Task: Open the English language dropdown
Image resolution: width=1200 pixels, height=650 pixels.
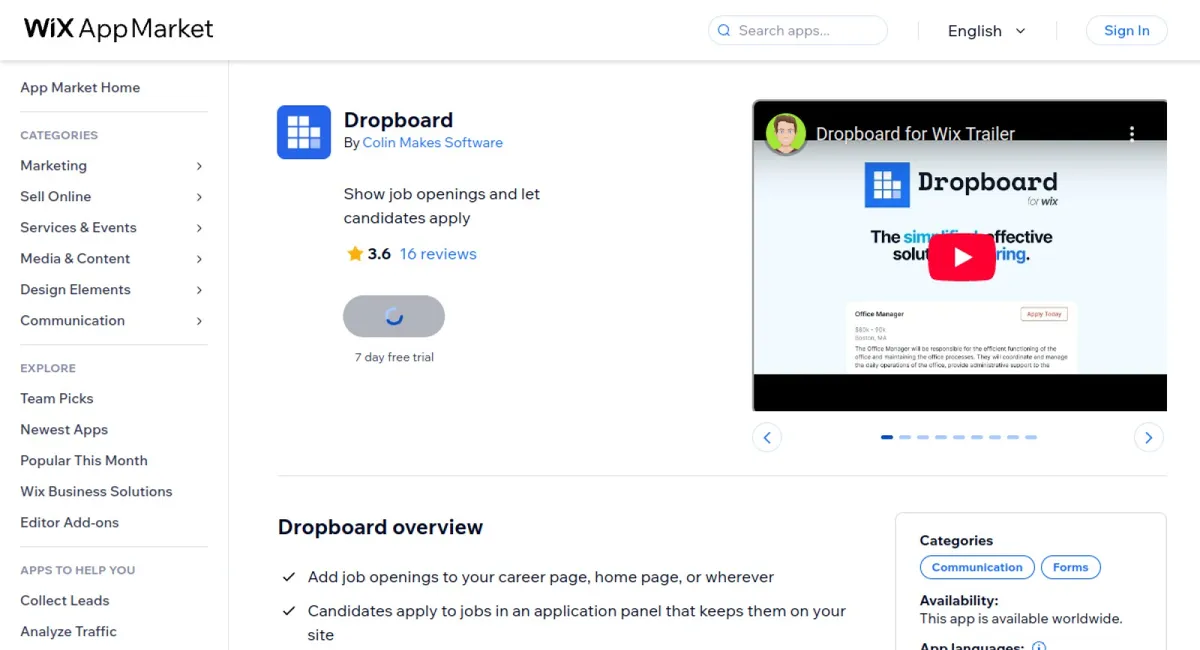Action: click(x=986, y=31)
